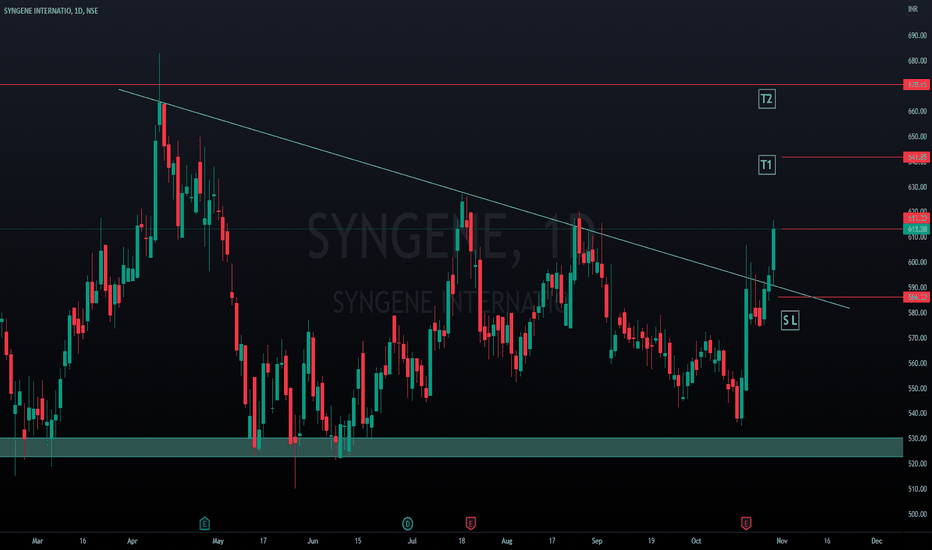Click the 520.00 price axis label

coord(917,464)
